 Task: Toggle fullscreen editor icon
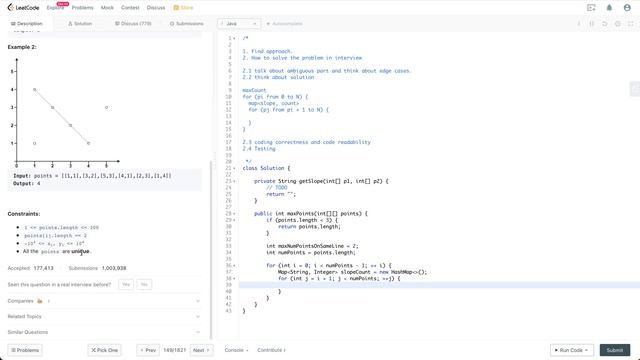pos(631,24)
